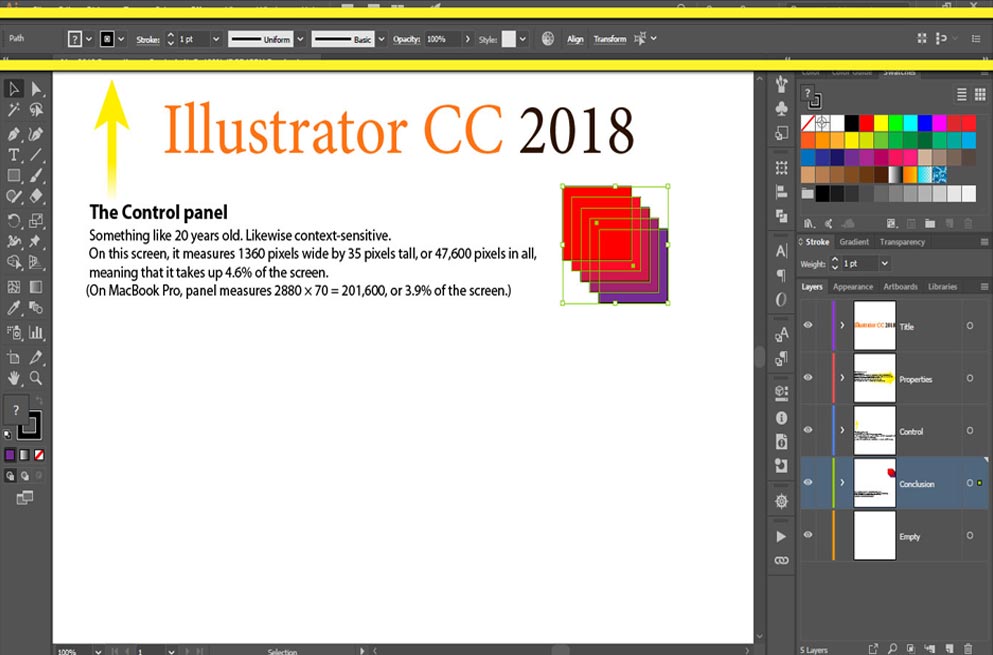Open the Paragraph panel icon in dock
The width and height of the screenshot is (993, 655).
point(781,275)
